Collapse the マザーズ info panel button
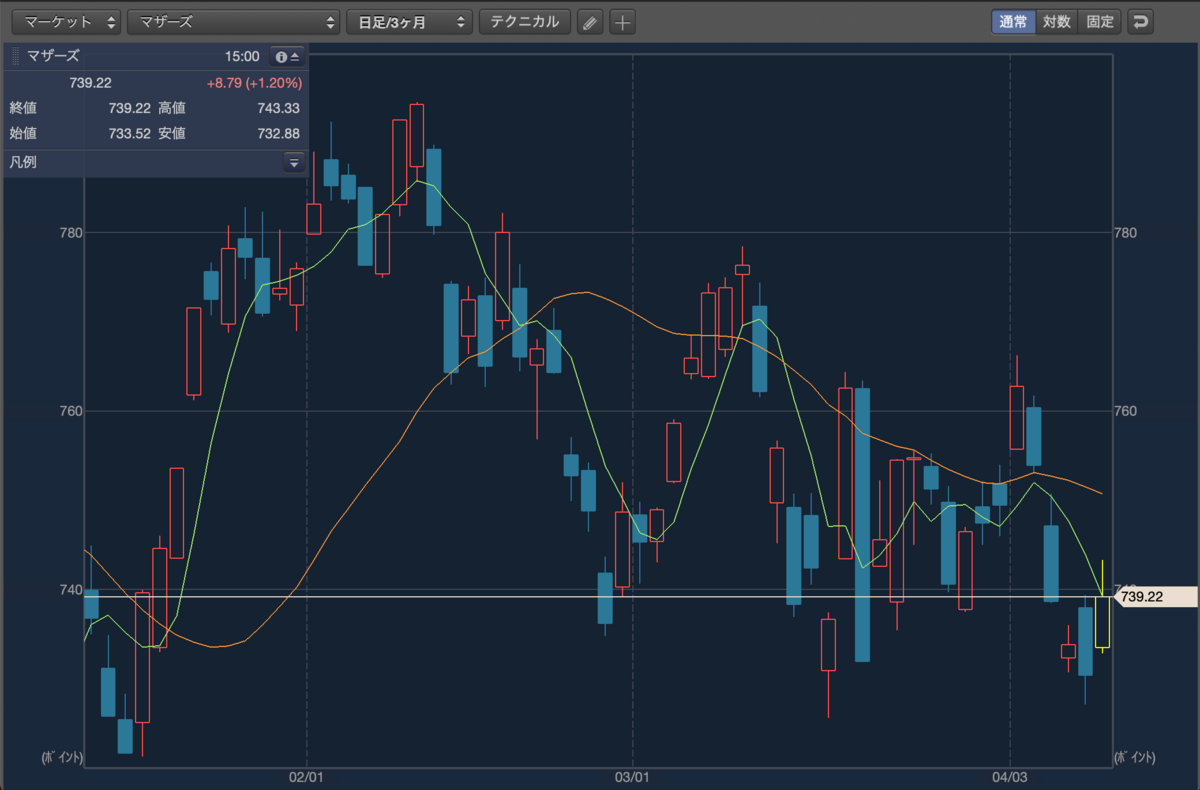The width and height of the screenshot is (1200, 790). [x=286, y=57]
